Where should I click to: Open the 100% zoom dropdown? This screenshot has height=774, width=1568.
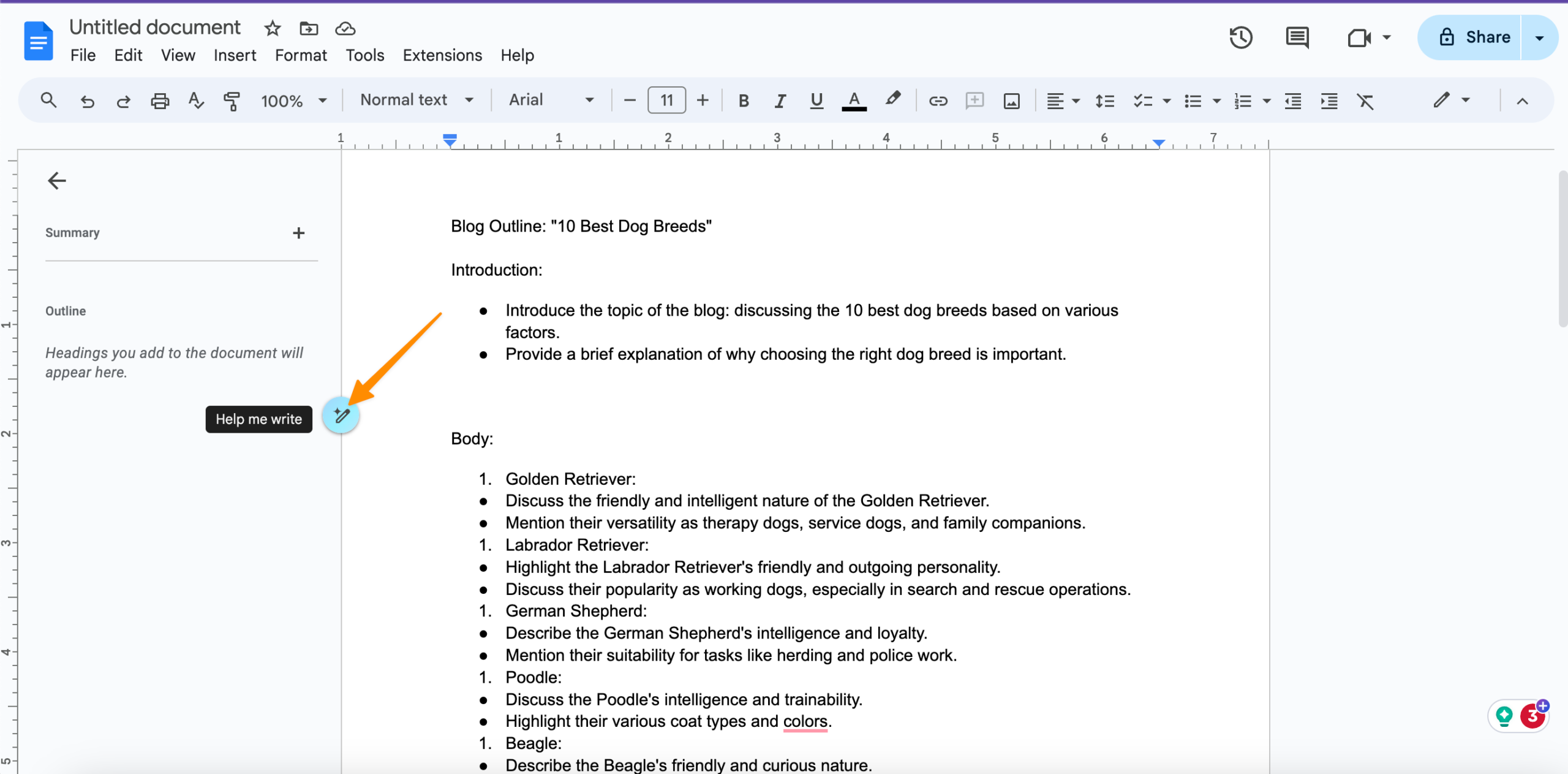coord(293,101)
